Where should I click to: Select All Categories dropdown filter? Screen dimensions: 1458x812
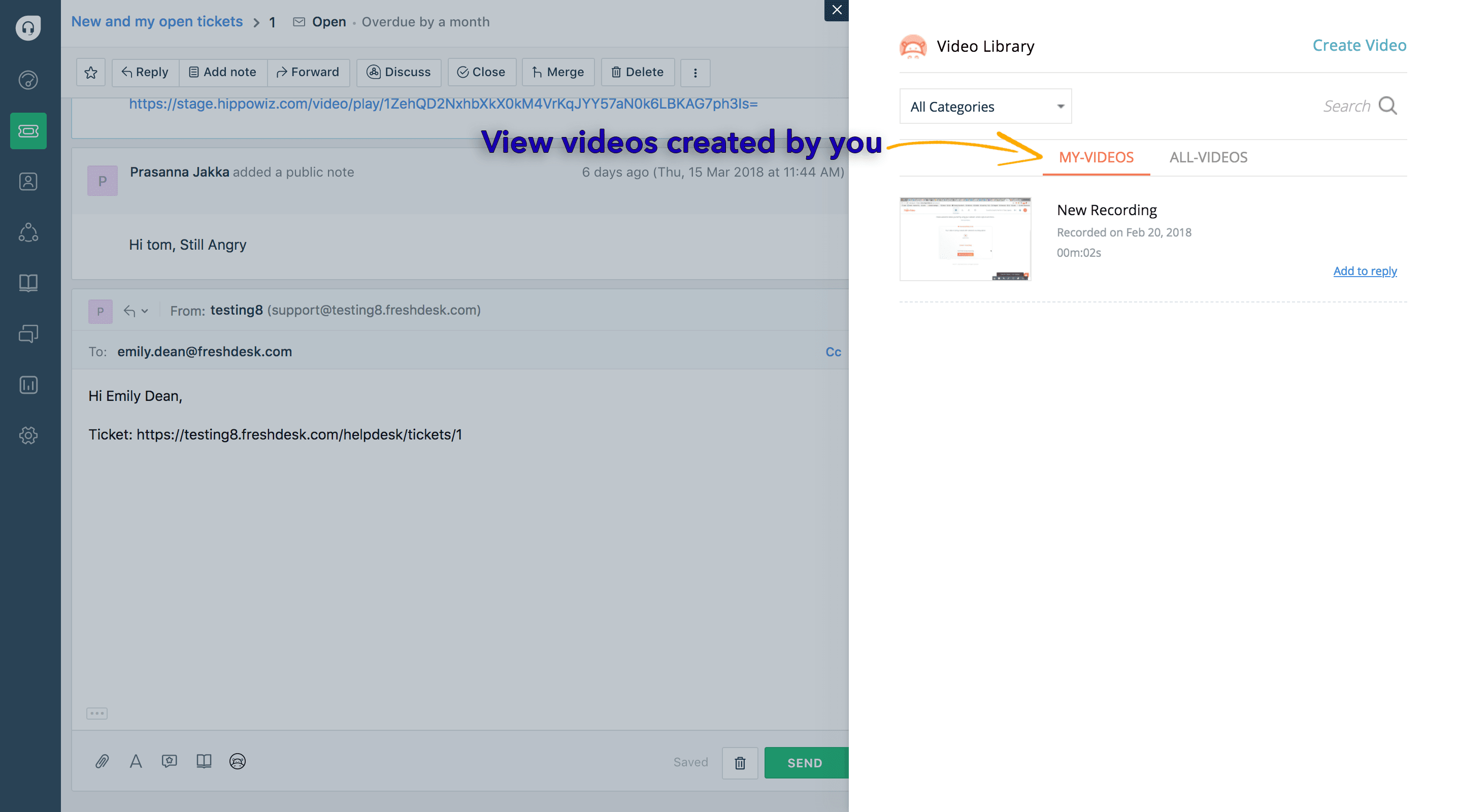click(x=985, y=105)
